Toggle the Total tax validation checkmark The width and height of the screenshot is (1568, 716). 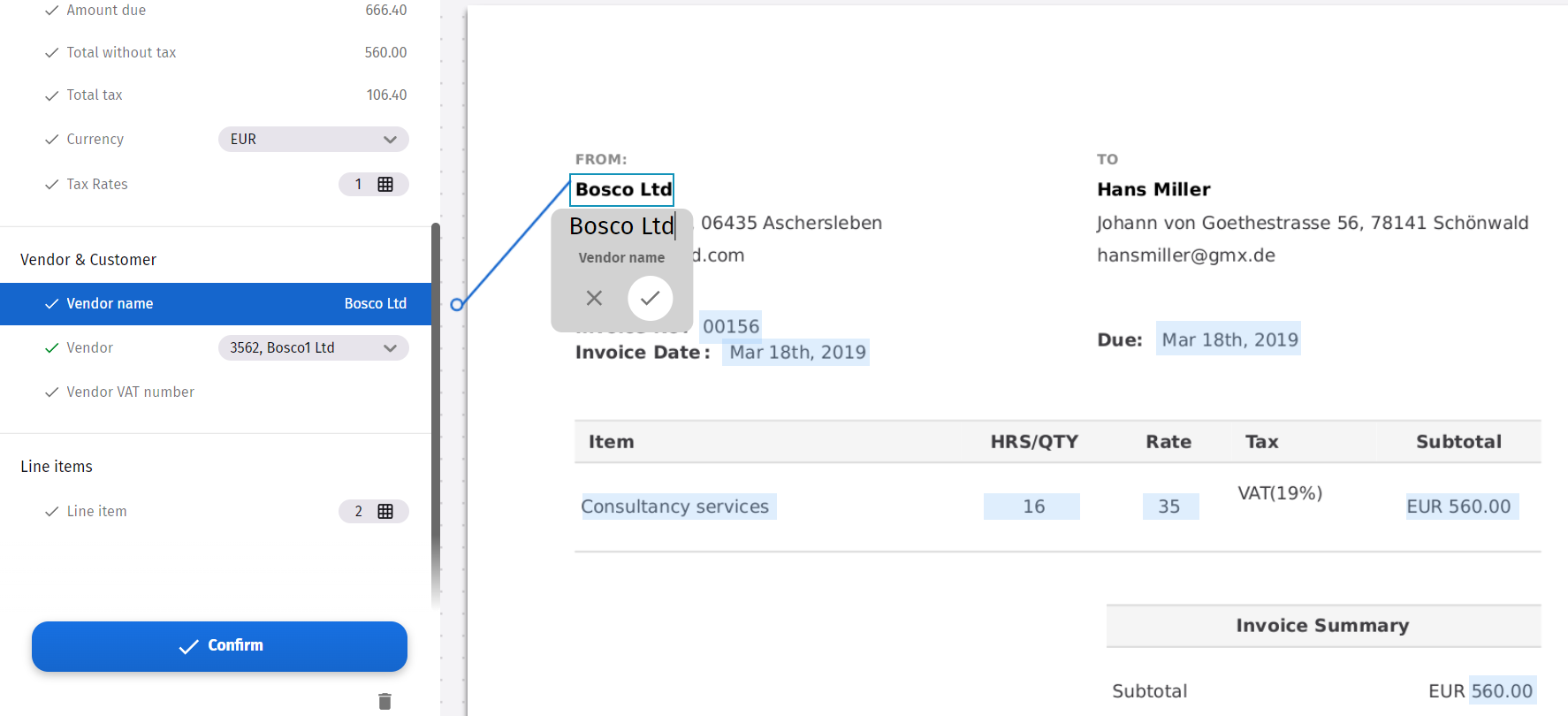pyautogui.click(x=51, y=95)
